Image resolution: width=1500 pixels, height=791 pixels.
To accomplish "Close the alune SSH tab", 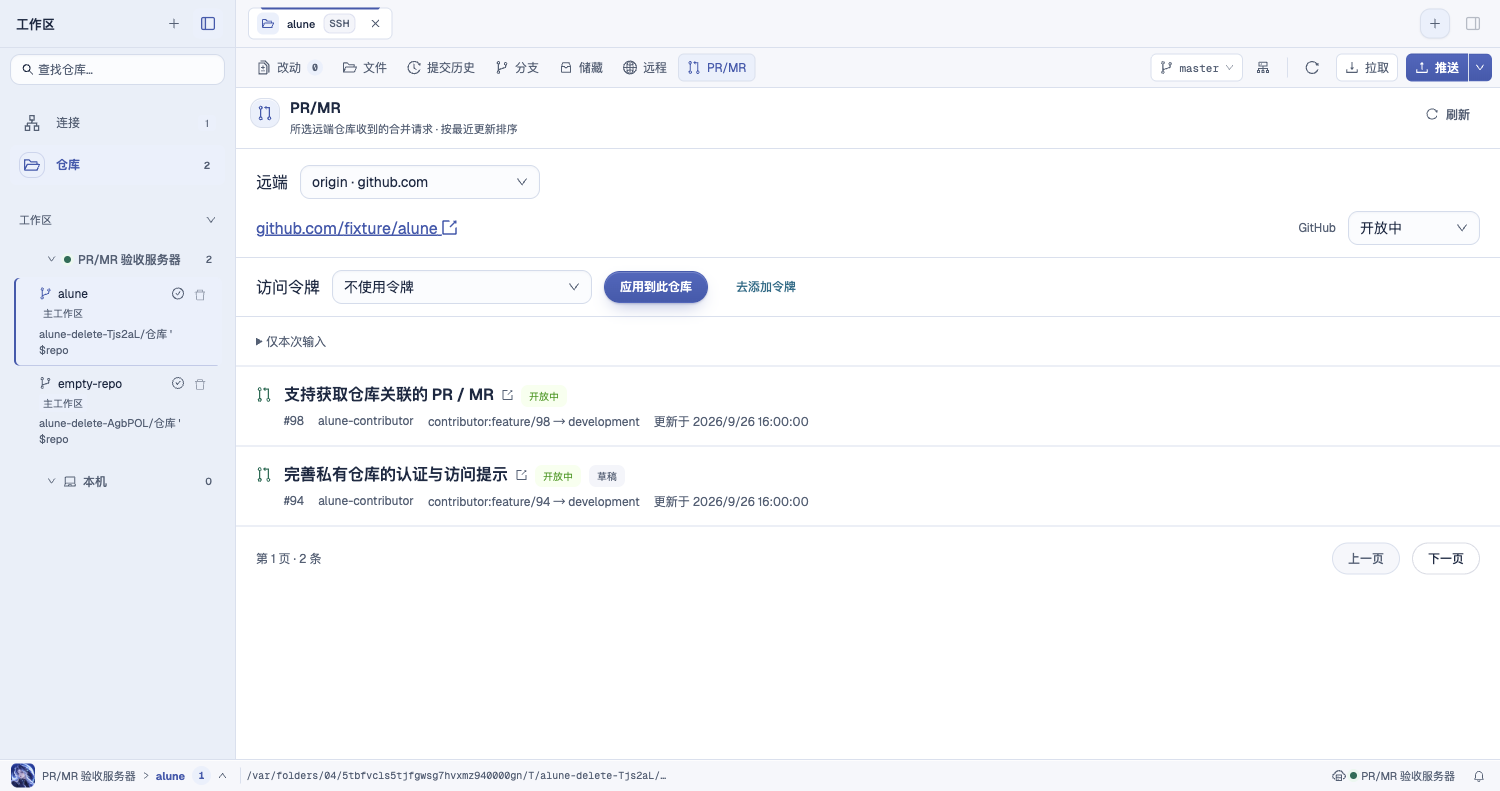I will click(376, 23).
